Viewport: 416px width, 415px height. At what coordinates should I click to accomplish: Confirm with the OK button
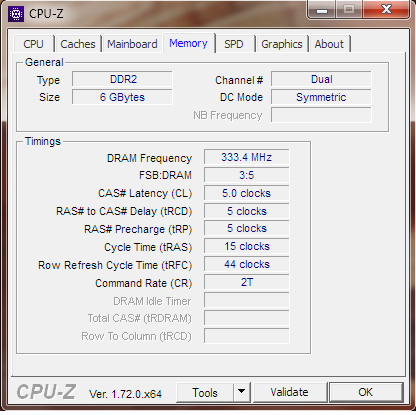pyautogui.click(x=366, y=392)
